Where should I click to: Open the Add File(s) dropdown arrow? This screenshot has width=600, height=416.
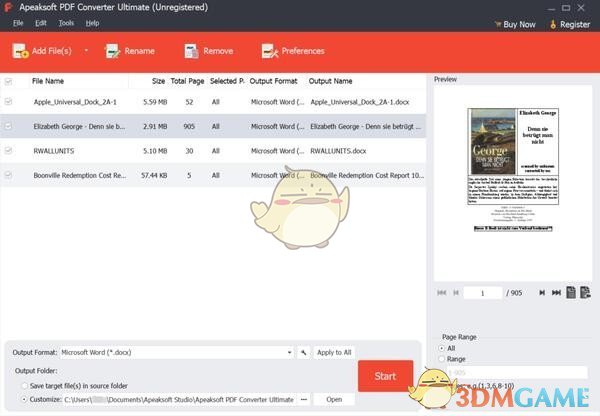click(x=86, y=50)
